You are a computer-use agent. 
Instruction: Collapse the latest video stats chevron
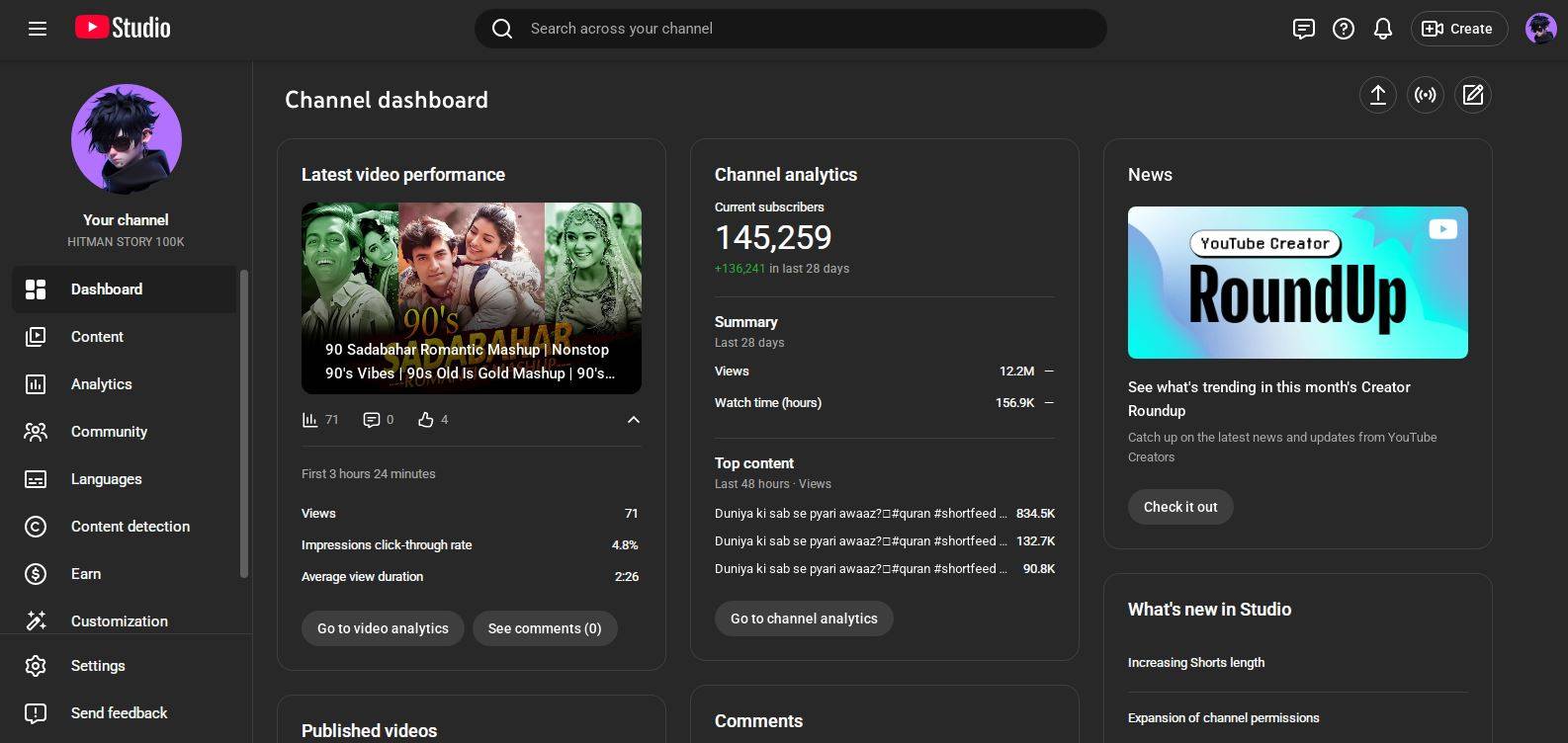click(x=633, y=420)
